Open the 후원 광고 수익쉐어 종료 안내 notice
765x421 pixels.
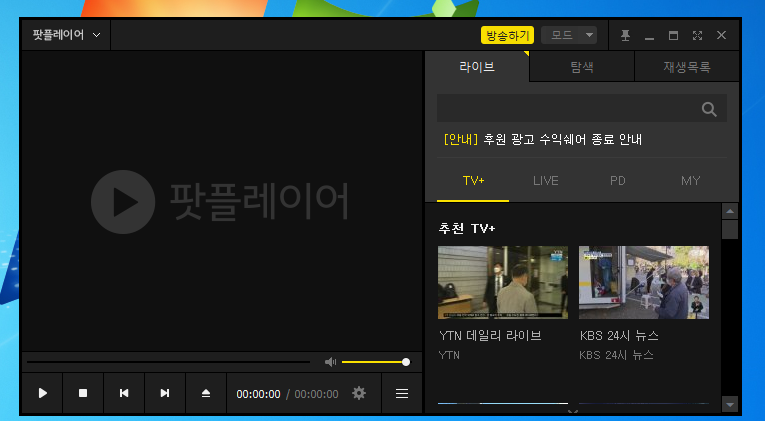pyautogui.click(x=543, y=140)
